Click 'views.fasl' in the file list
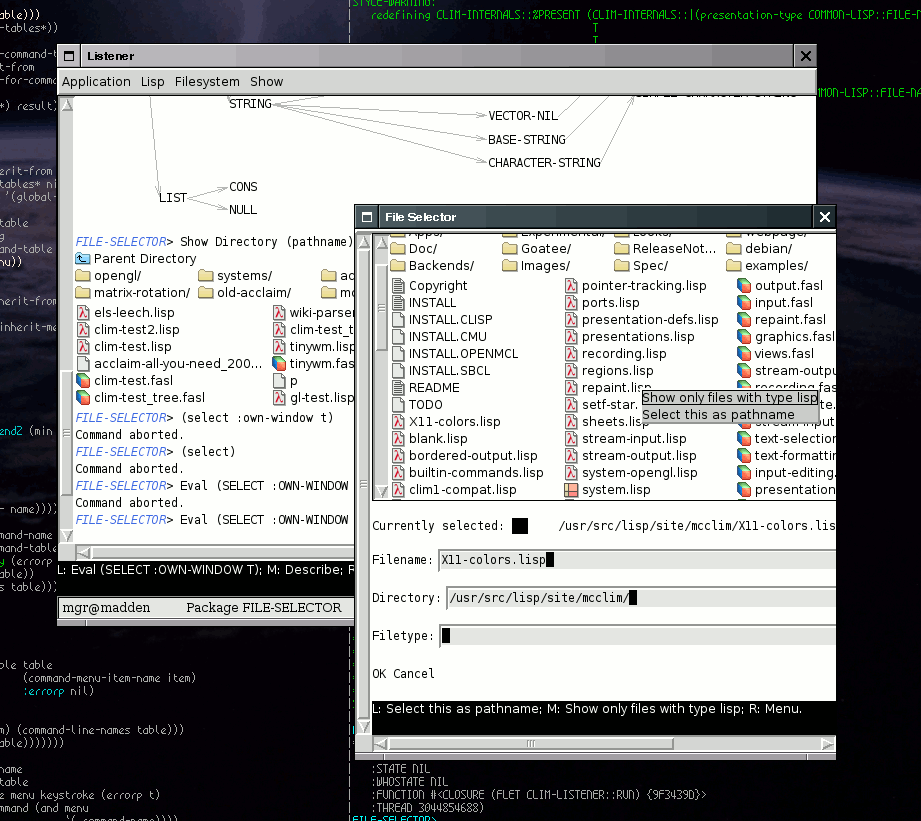 click(x=784, y=354)
